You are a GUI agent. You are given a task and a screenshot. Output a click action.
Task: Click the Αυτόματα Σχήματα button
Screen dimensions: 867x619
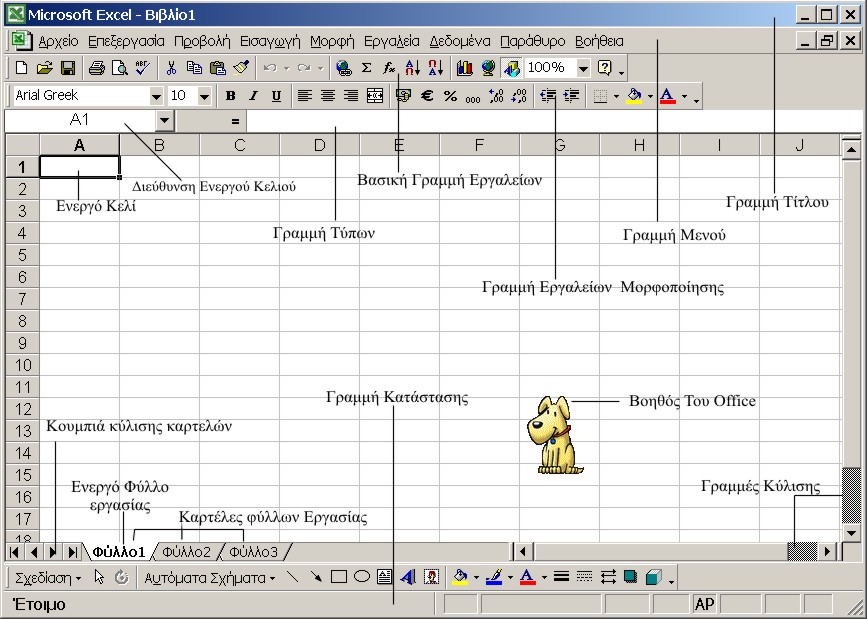[x=209, y=577]
